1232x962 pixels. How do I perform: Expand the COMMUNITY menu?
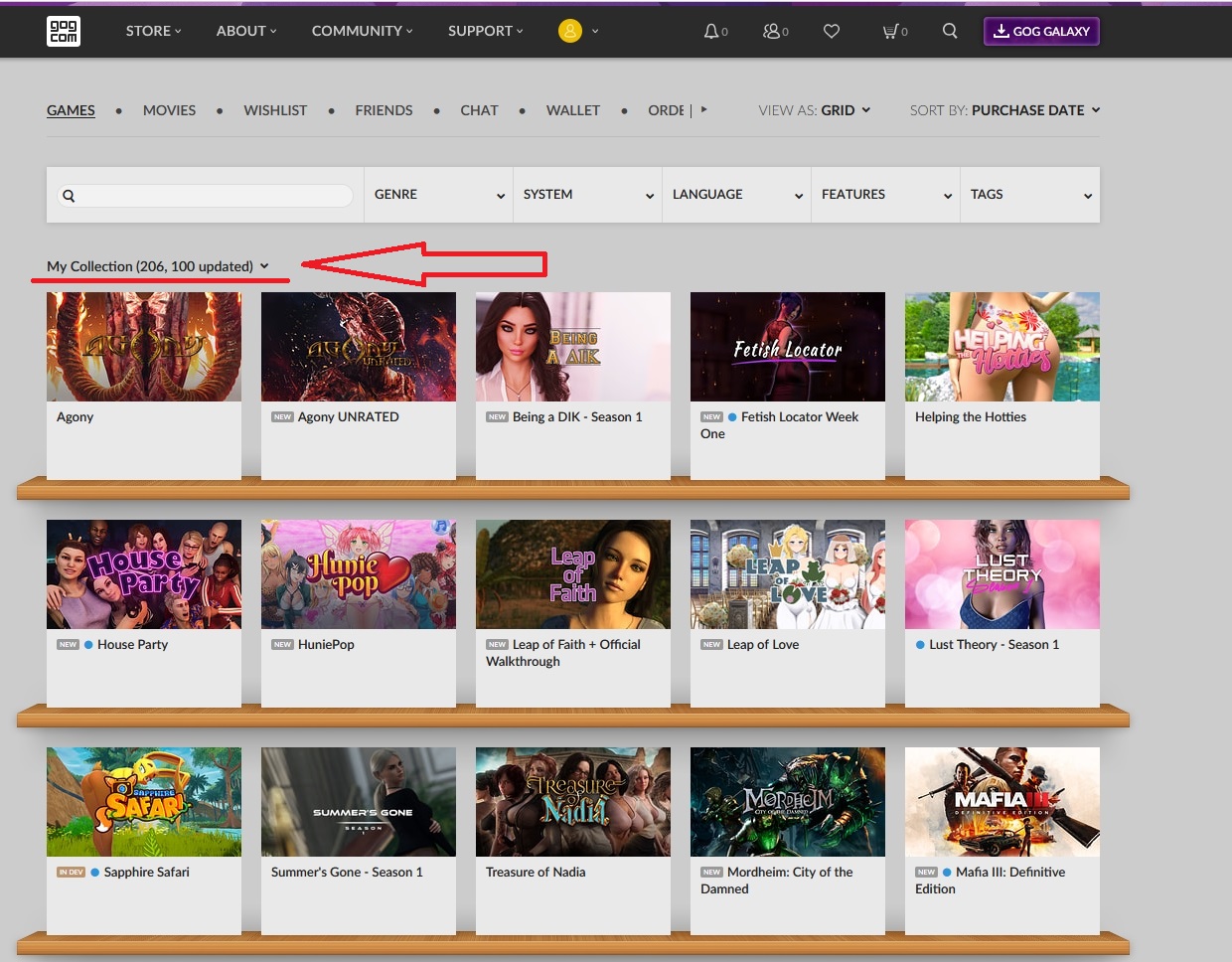point(362,31)
